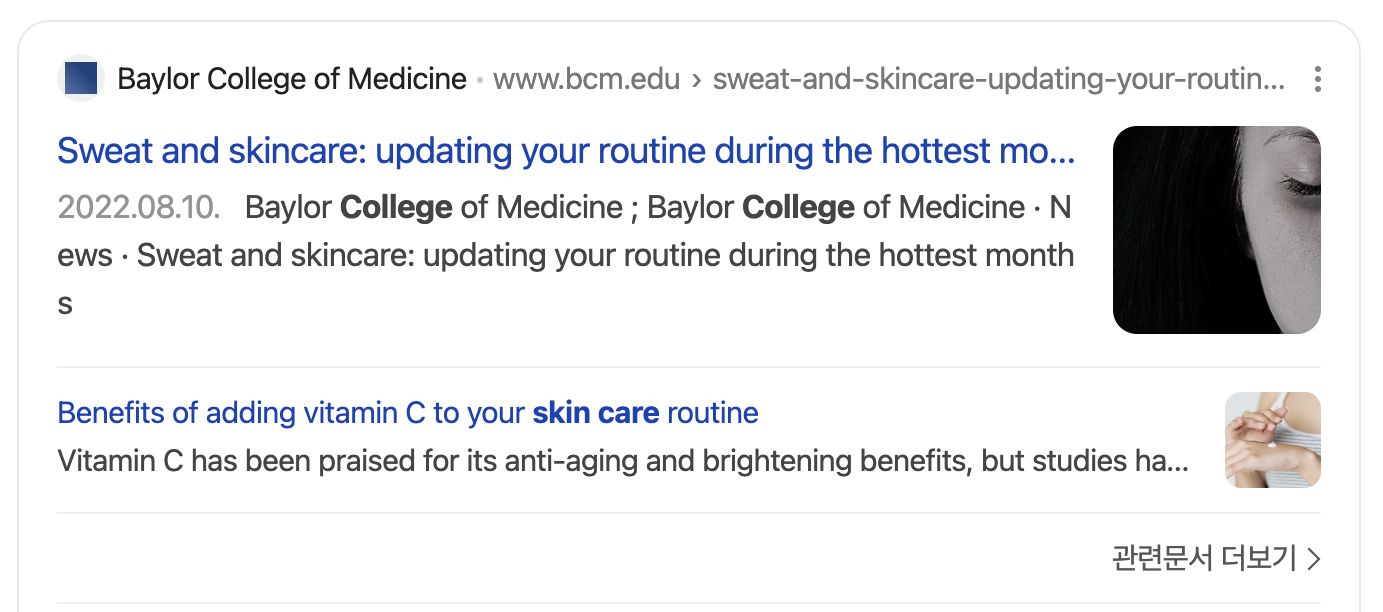Click the hottest months article thumbnail image
Viewport: 1383px width, 612px height.
(x=1217, y=230)
